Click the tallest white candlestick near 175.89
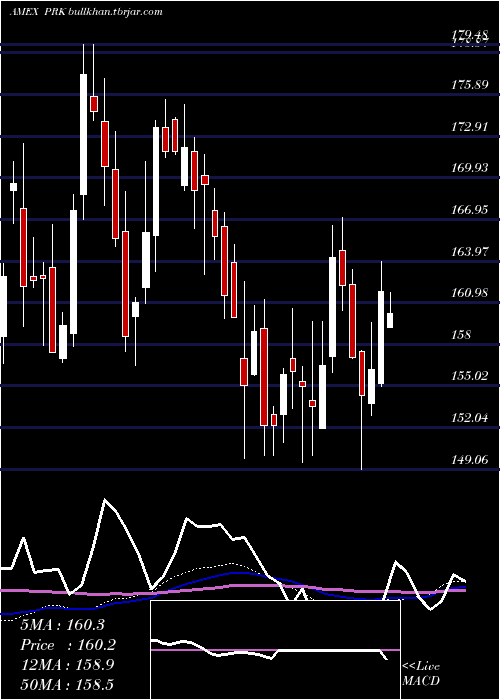 (x=83, y=134)
